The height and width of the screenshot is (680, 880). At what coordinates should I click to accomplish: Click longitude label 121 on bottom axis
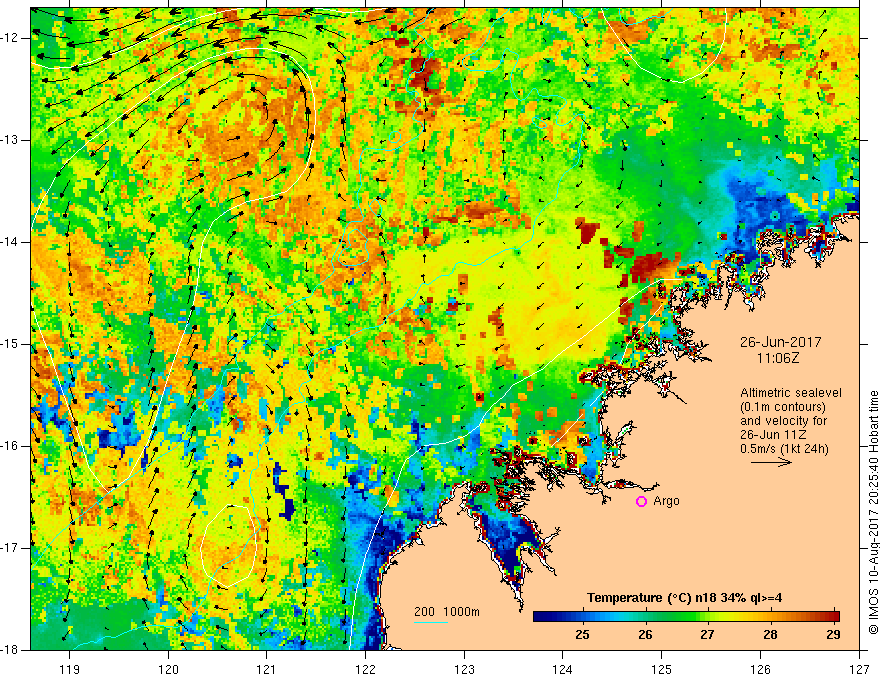point(267,669)
